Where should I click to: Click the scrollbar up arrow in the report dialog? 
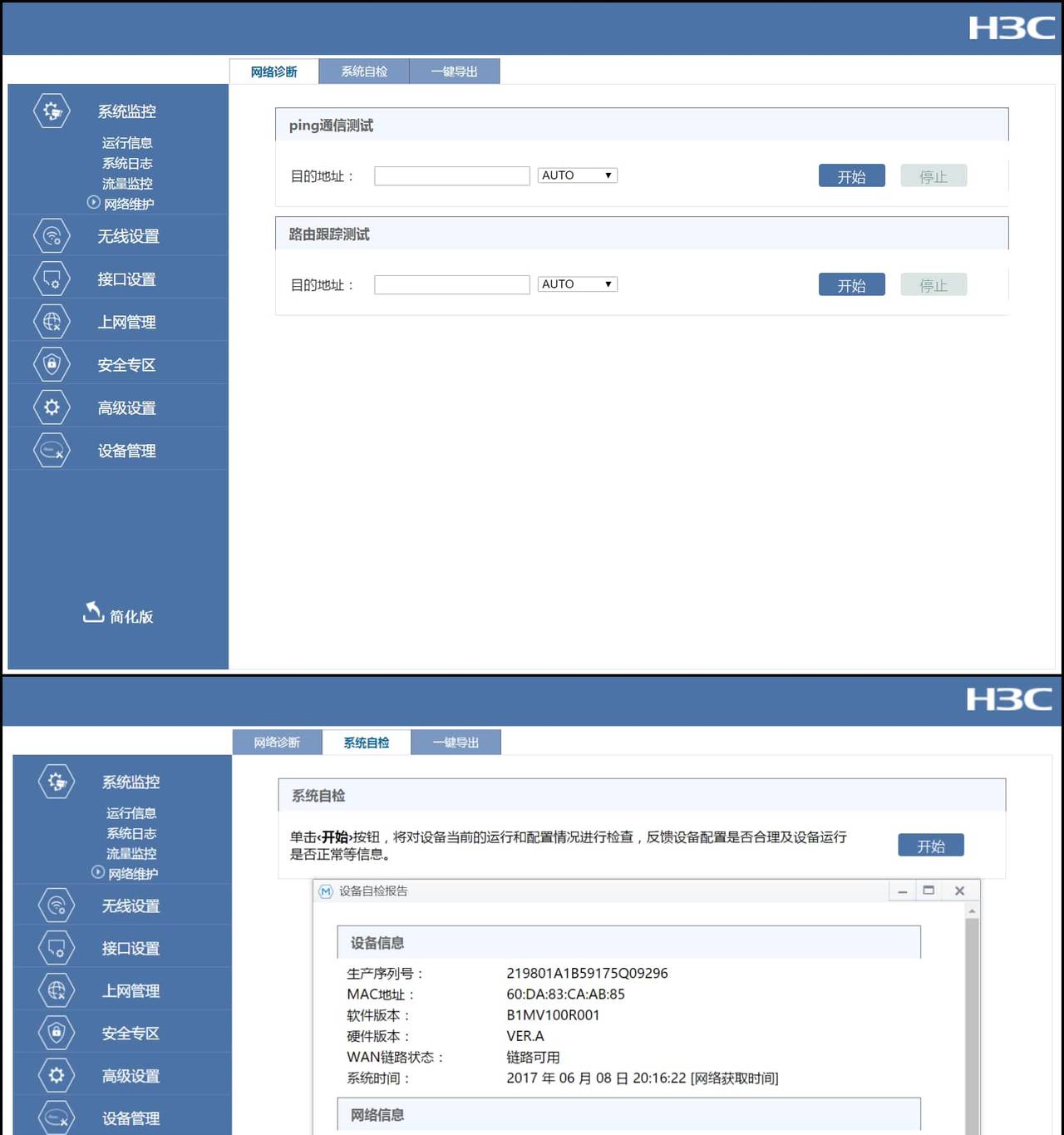click(x=971, y=910)
